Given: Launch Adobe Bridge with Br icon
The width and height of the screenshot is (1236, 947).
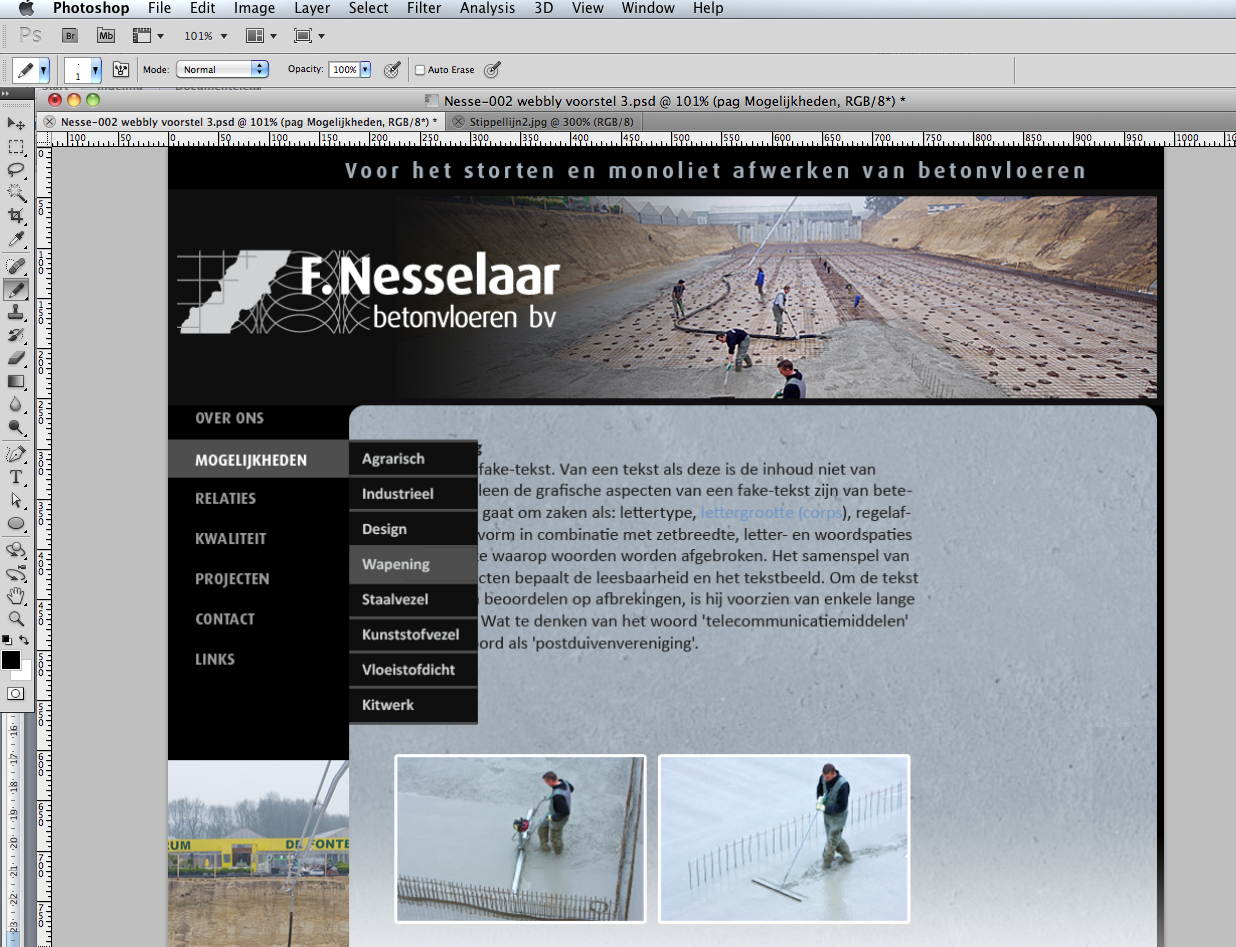Looking at the screenshot, I should point(70,35).
